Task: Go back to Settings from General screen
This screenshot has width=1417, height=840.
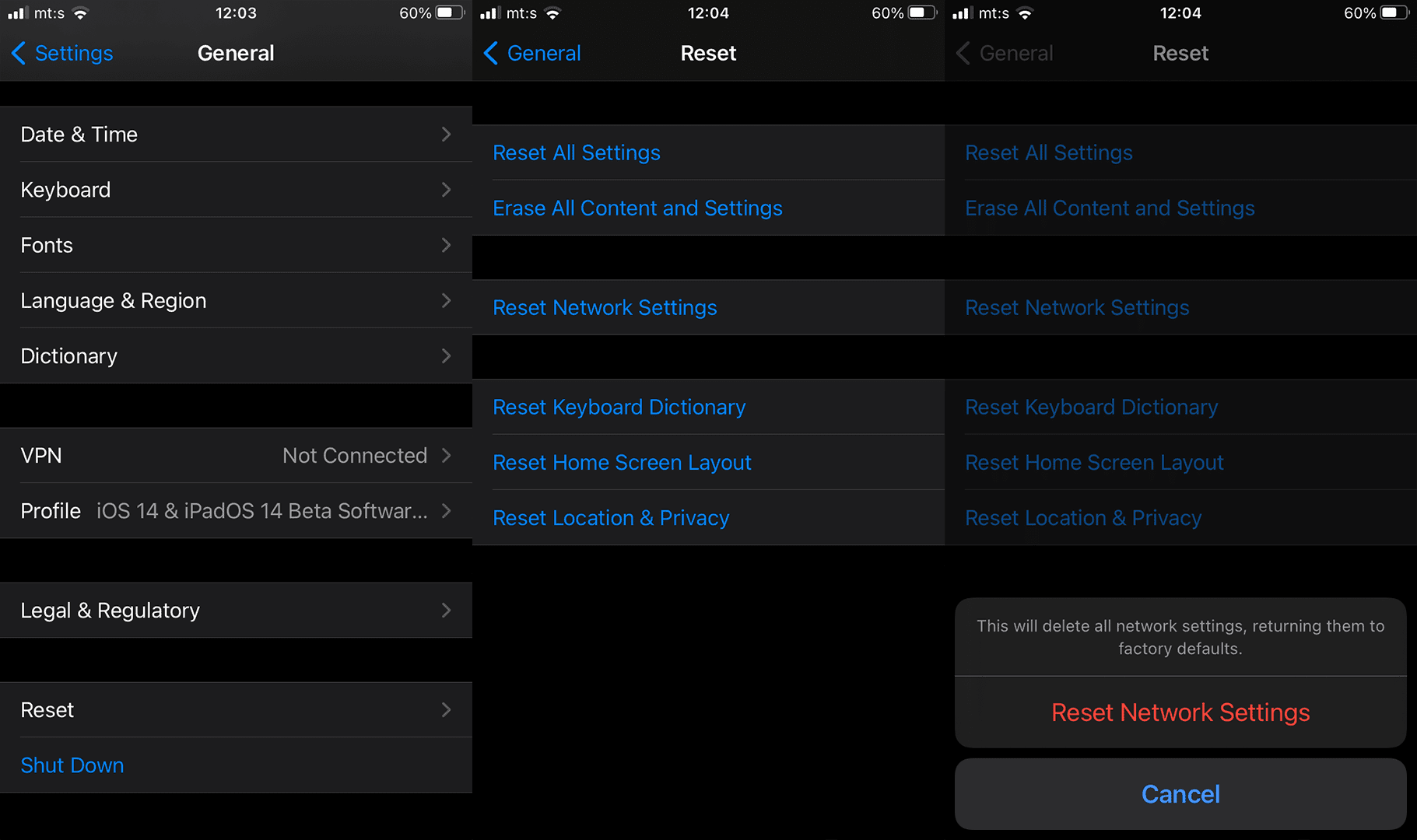Action: (x=62, y=53)
